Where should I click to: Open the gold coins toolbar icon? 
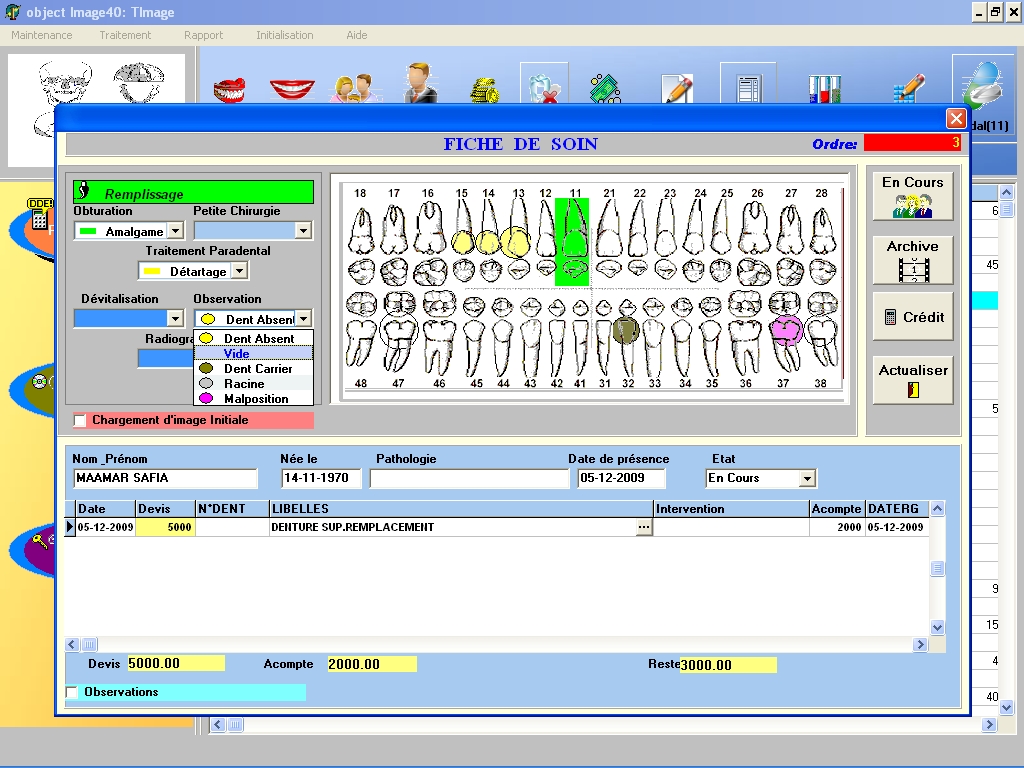click(485, 90)
